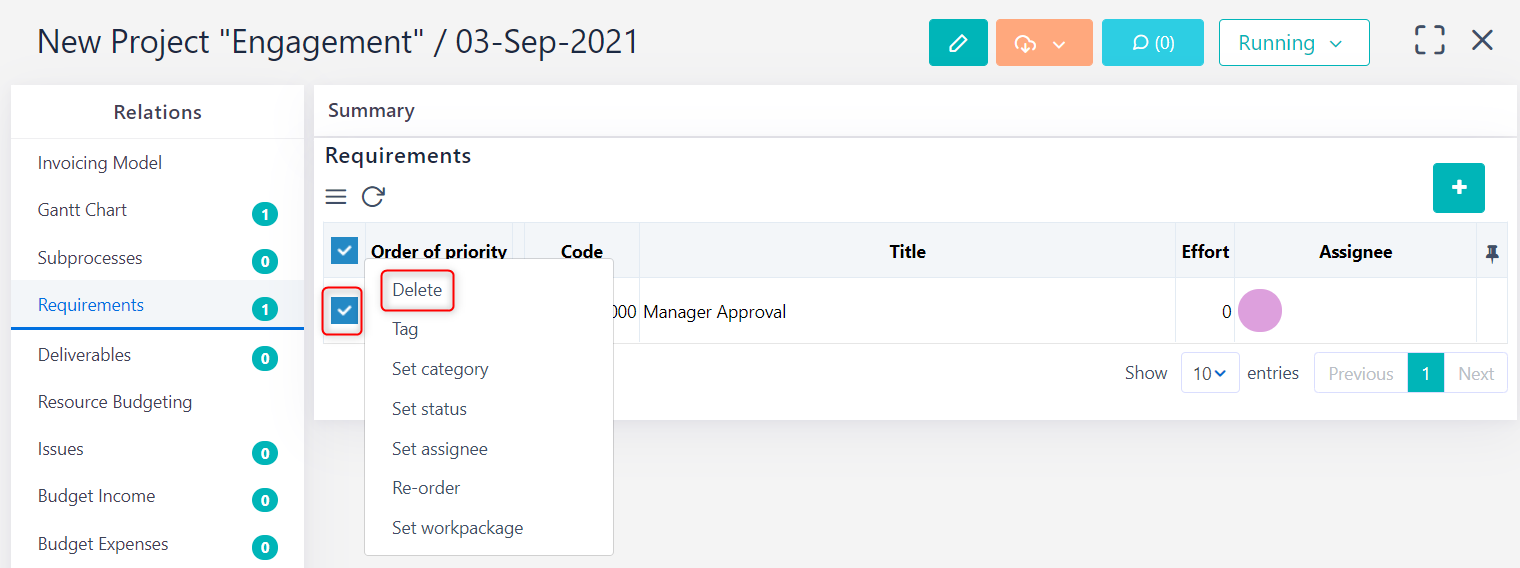Uncheck the Manager Approval row checkbox
1520x568 pixels.
point(344,311)
